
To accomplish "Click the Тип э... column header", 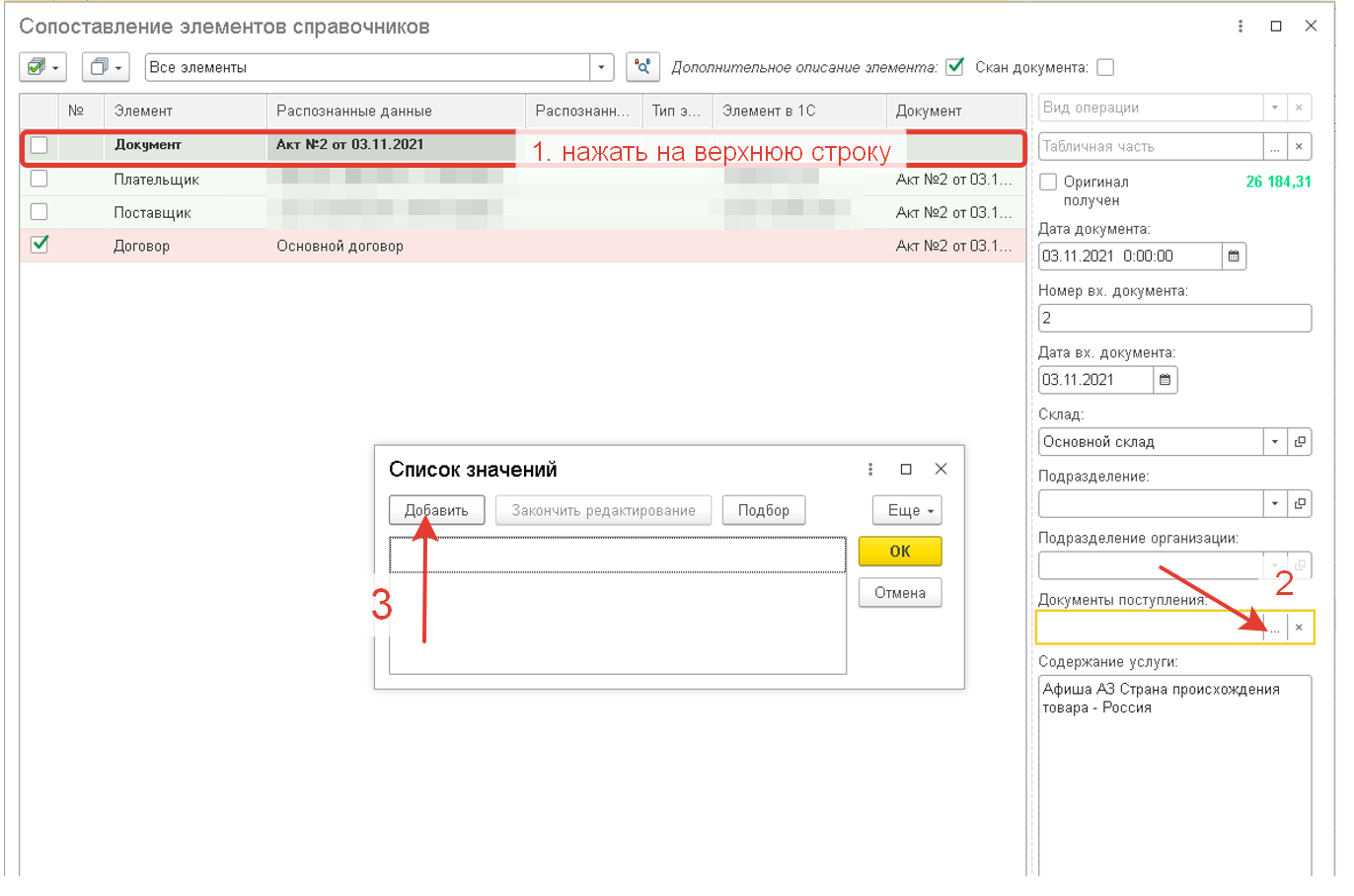I will pyautogui.click(x=677, y=111).
